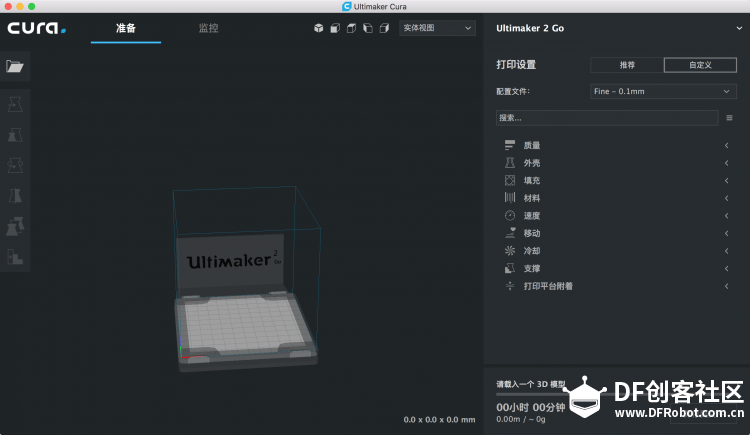This screenshot has width=750, height=435.
Task: Select the Mirror tool in left toolbar
Action: tap(15, 196)
